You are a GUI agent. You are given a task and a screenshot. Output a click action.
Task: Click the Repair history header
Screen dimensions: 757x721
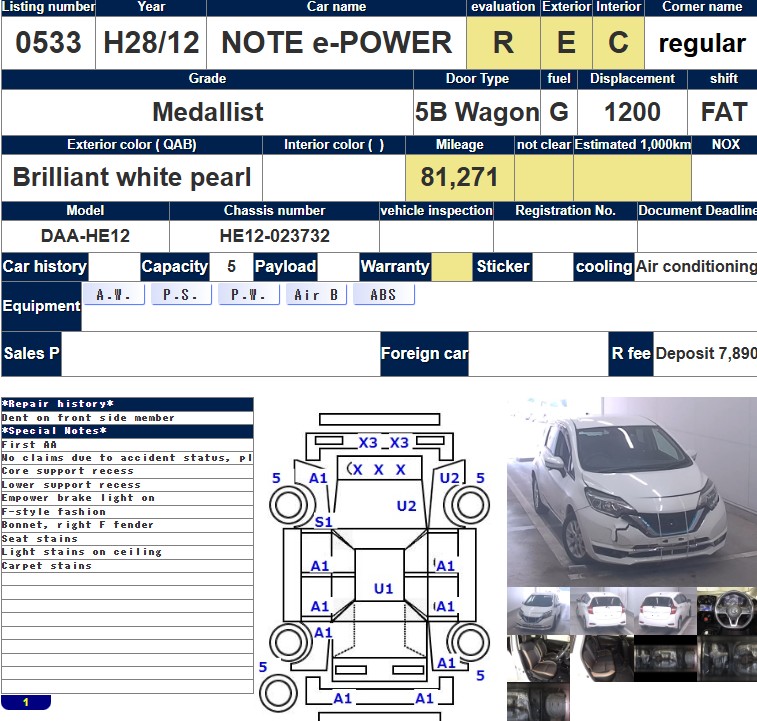click(x=127, y=404)
